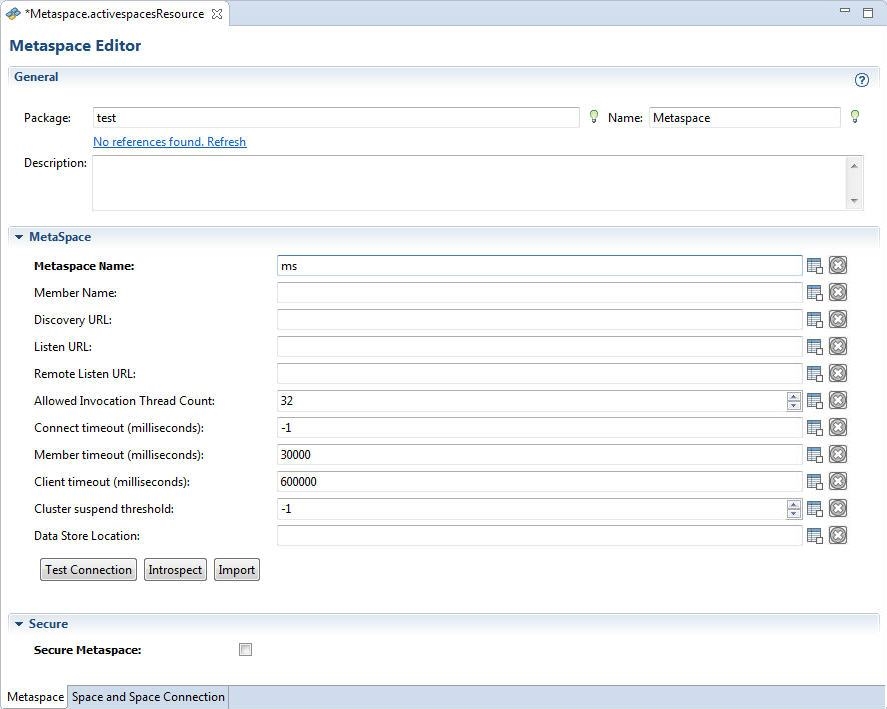Click the Test Connection button
This screenshot has width=887, height=709.
(88, 570)
